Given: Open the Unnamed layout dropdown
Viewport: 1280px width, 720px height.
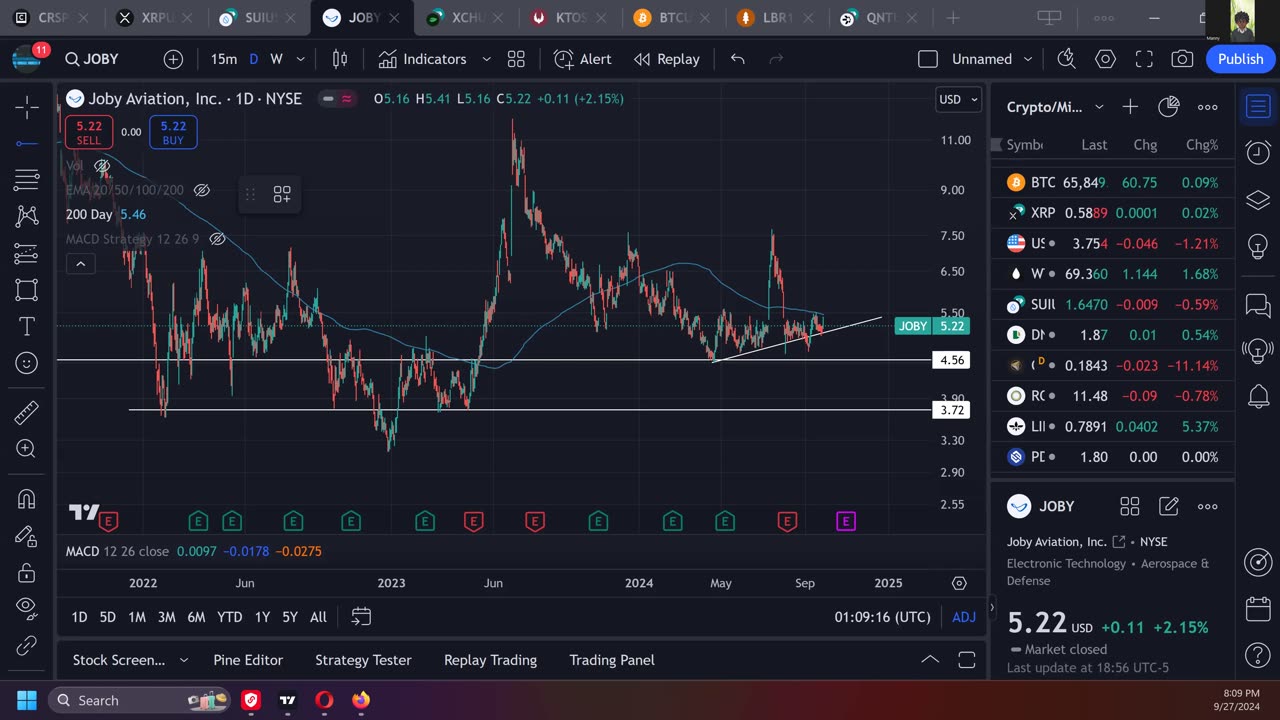Looking at the screenshot, I should point(992,59).
